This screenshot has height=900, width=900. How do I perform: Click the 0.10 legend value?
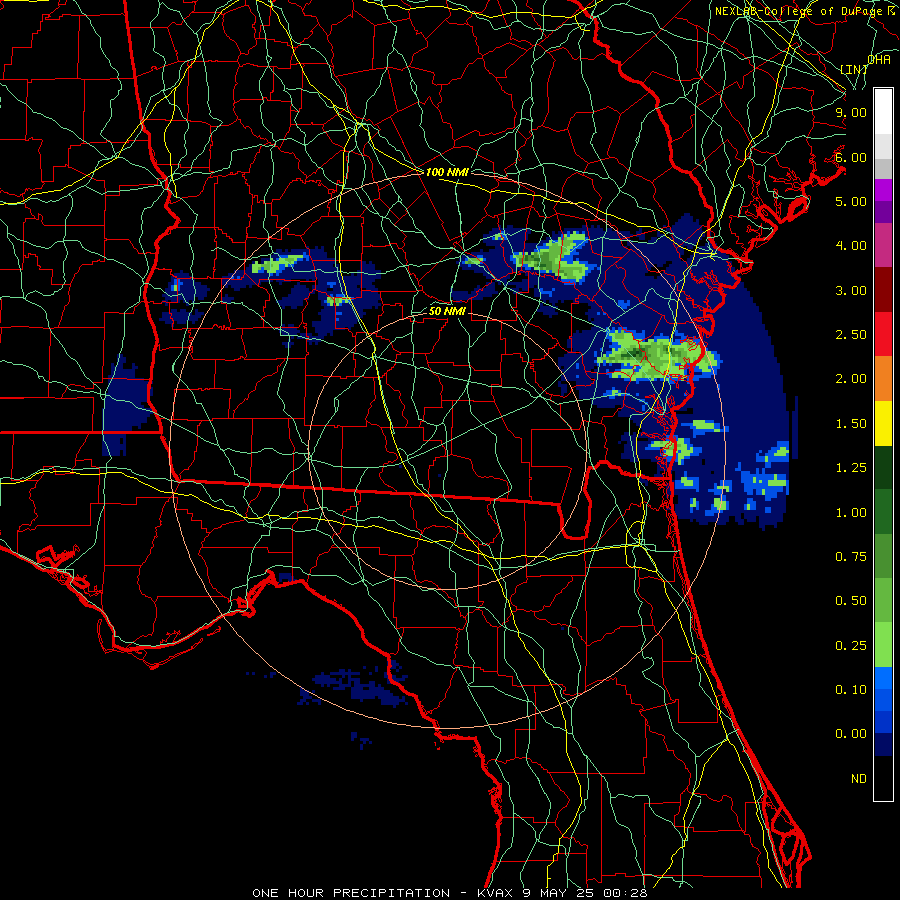[851, 690]
